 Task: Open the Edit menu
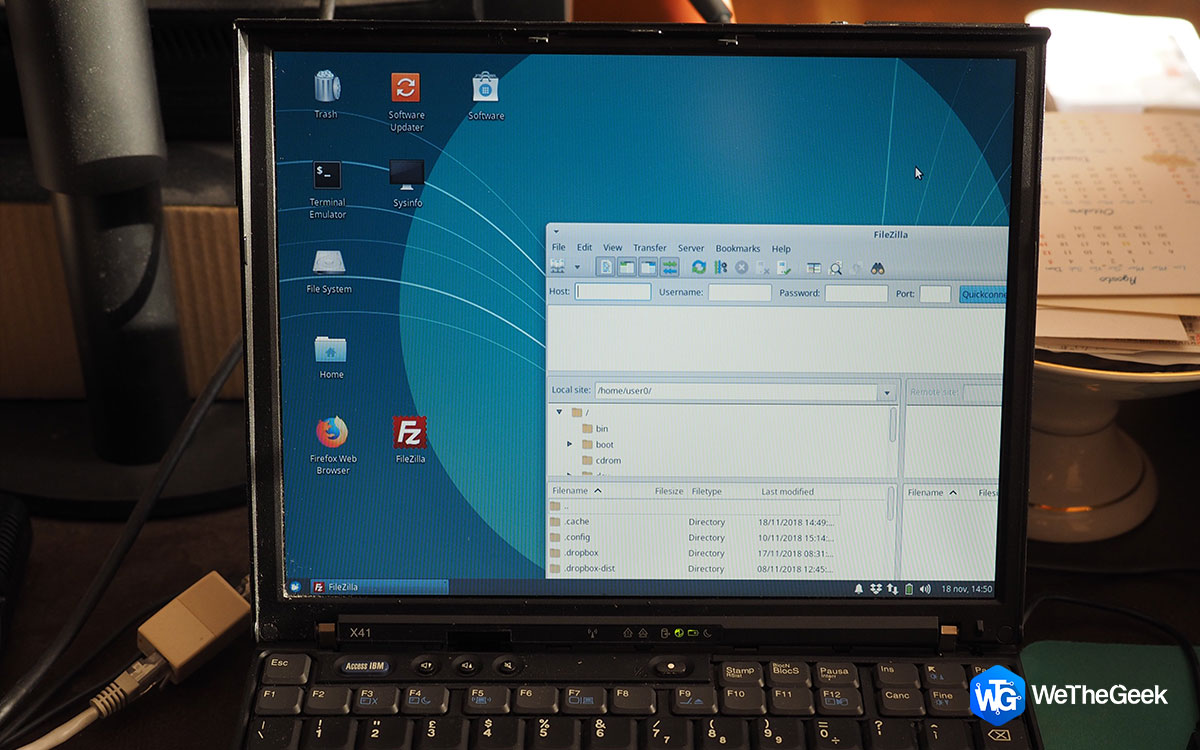click(x=584, y=248)
